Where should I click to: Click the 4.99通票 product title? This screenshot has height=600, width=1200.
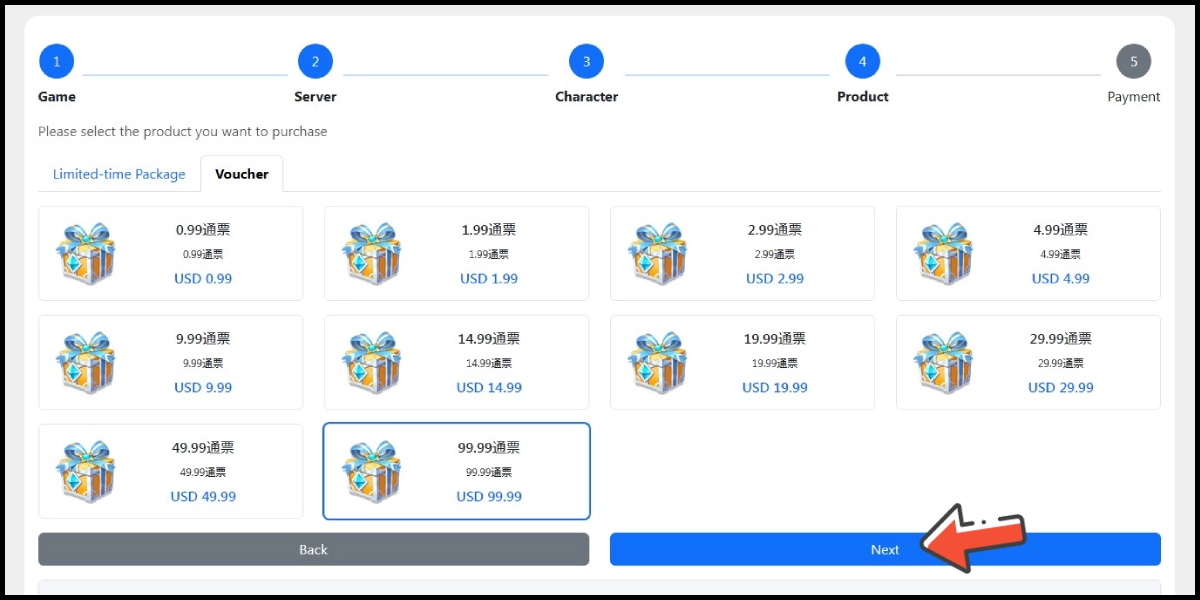(x=1061, y=230)
